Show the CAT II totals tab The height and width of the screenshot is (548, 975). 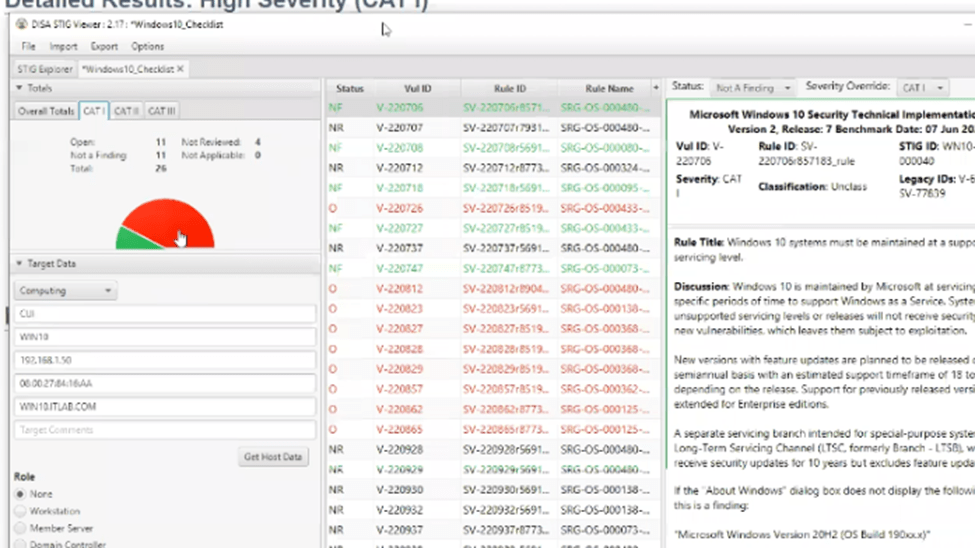click(126, 111)
